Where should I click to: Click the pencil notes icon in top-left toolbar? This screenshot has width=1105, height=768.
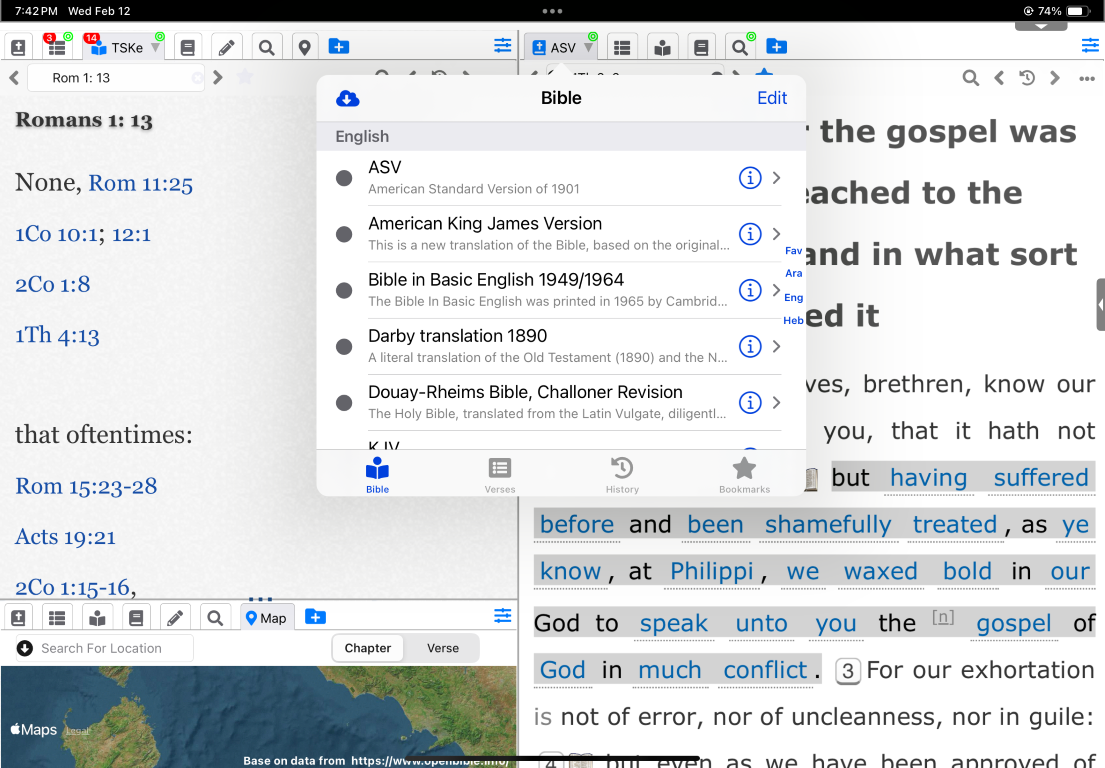point(226,47)
